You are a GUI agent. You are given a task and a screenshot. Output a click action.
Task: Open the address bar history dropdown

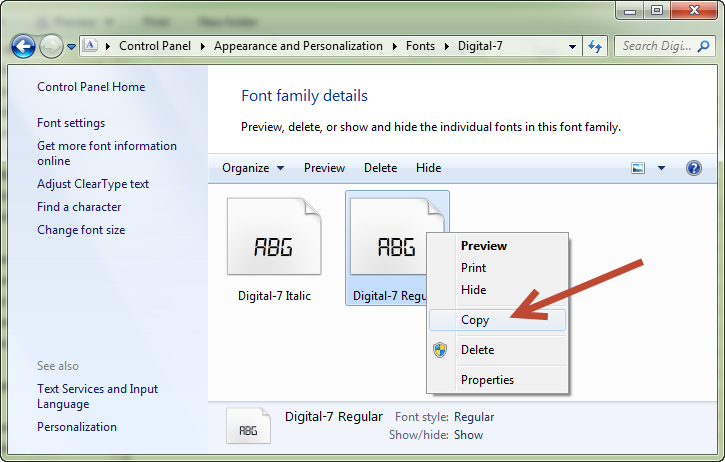tap(572, 46)
